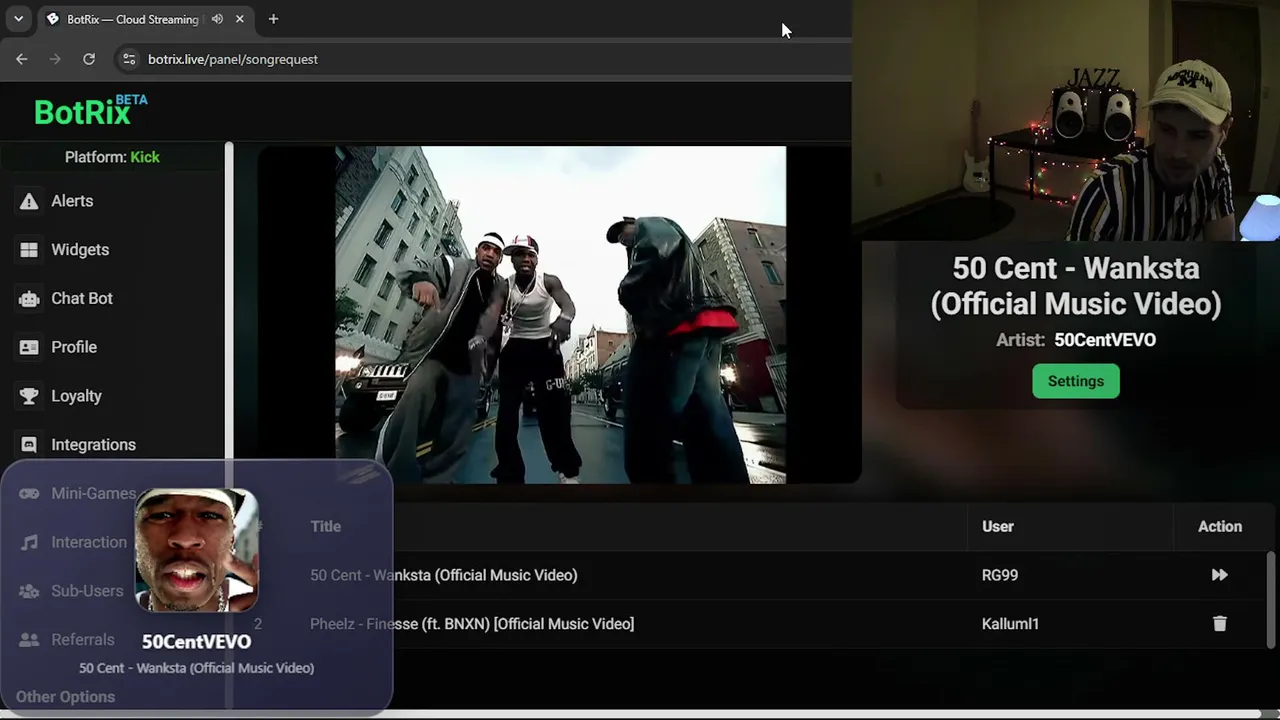Click the Action column header
Screen dimensions: 1280x720
pyautogui.click(x=1220, y=526)
